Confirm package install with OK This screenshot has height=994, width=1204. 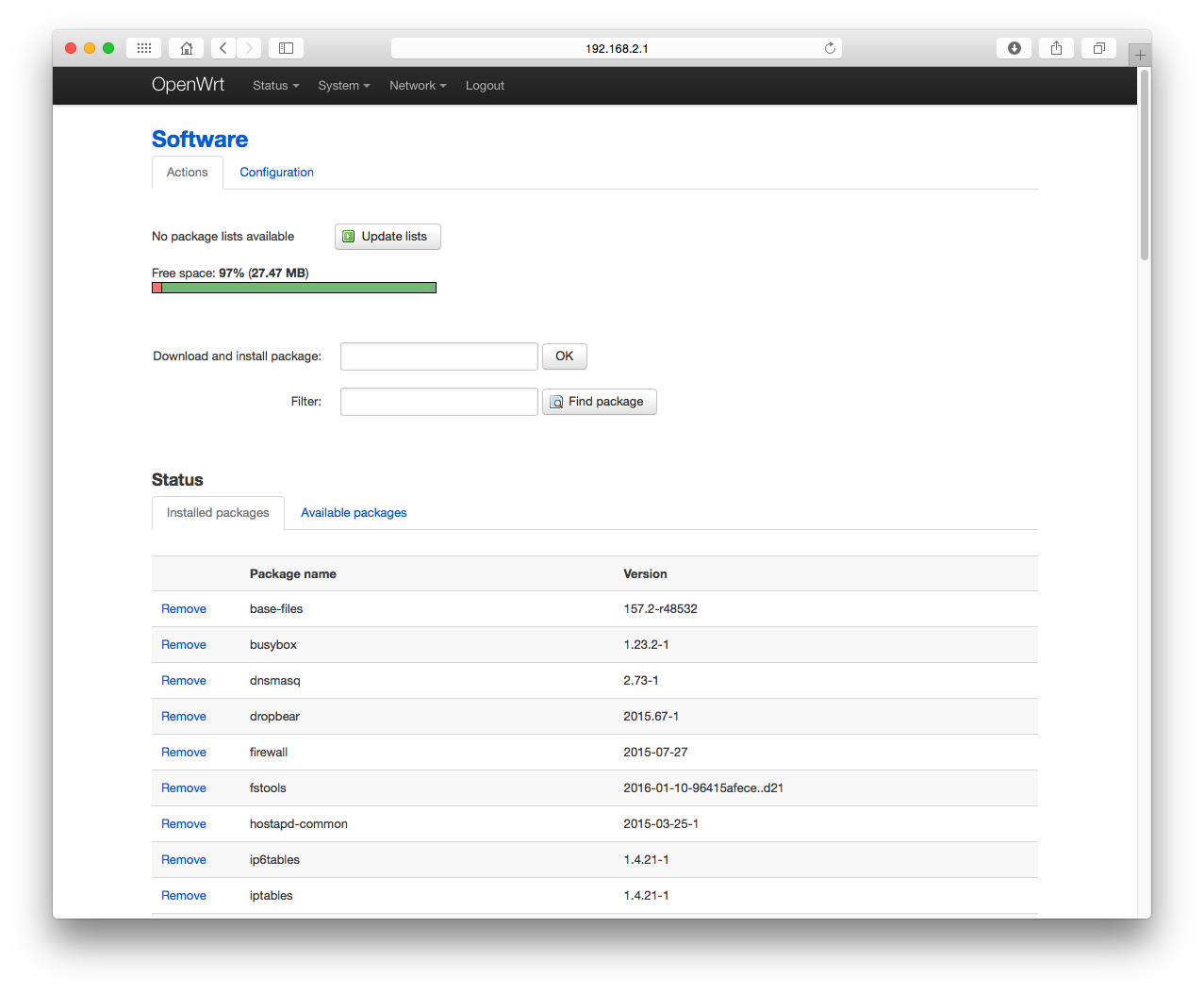pyautogui.click(x=565, y=356)
